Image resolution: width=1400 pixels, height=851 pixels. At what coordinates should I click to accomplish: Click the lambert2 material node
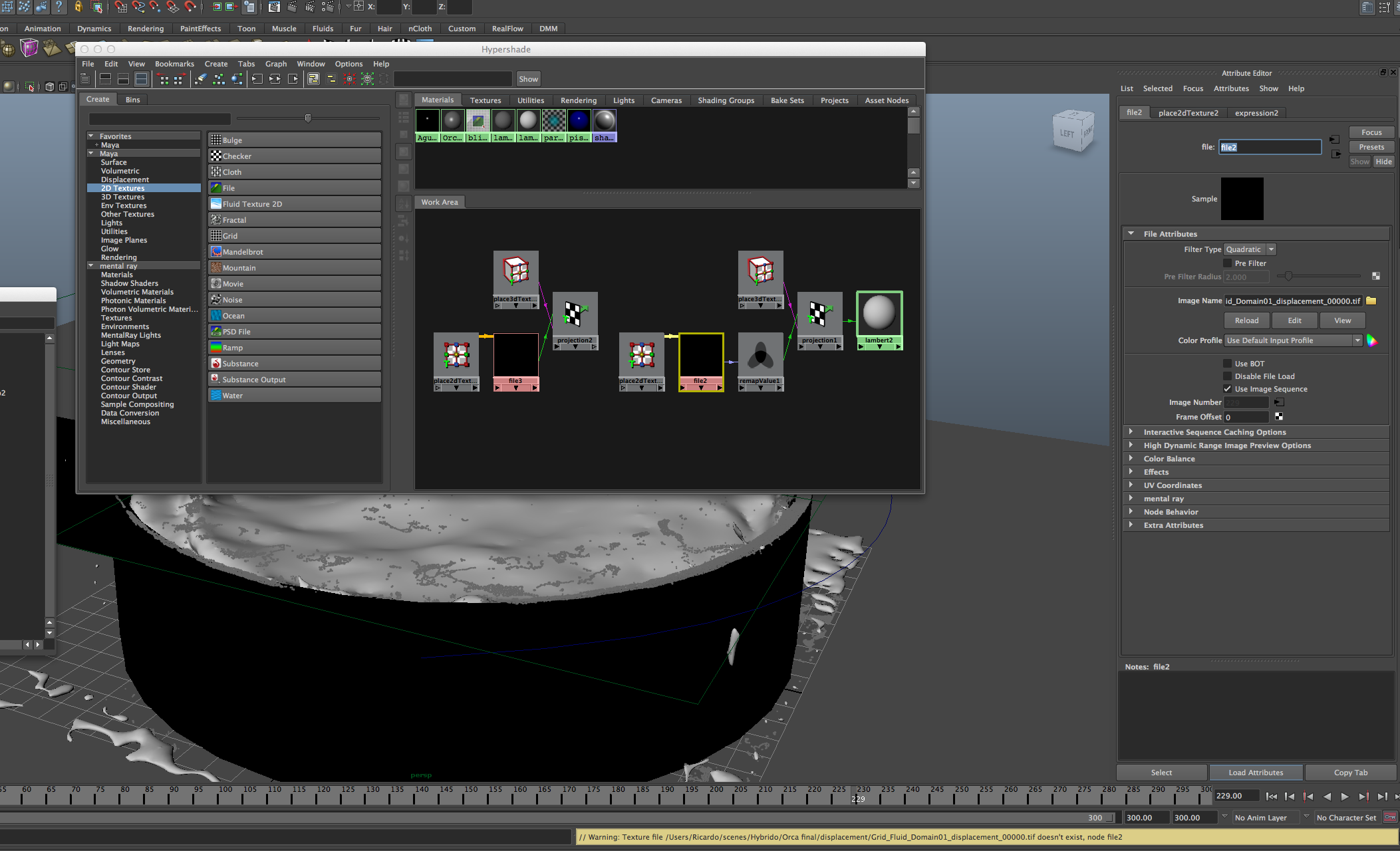[879, 313]
